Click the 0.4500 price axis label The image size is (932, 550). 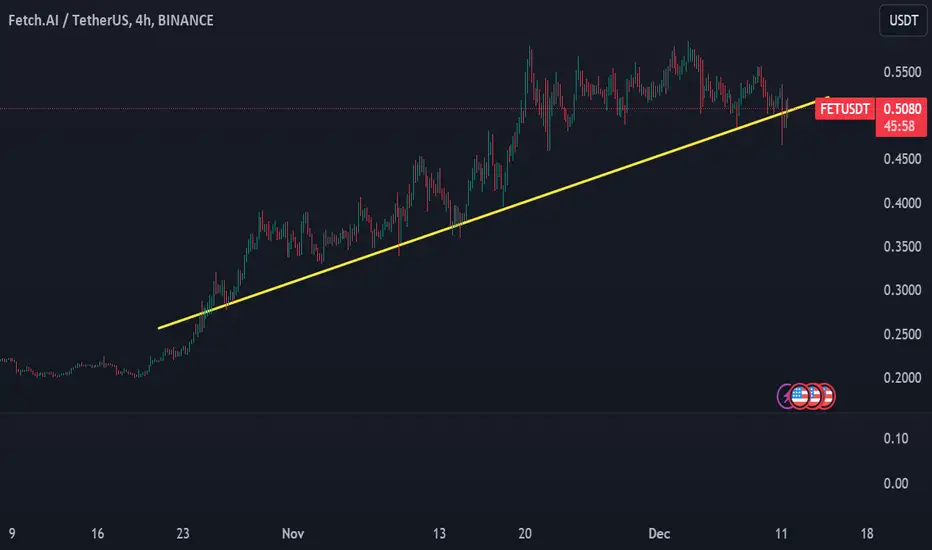click(902, 159)
